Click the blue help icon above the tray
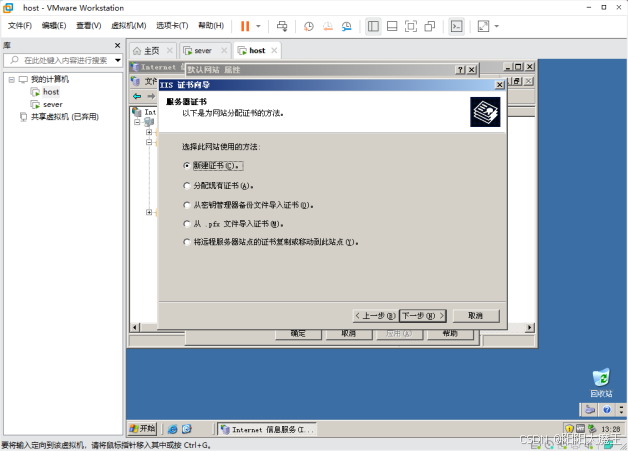Screen dimensions: 628x451 click(607, 409)
